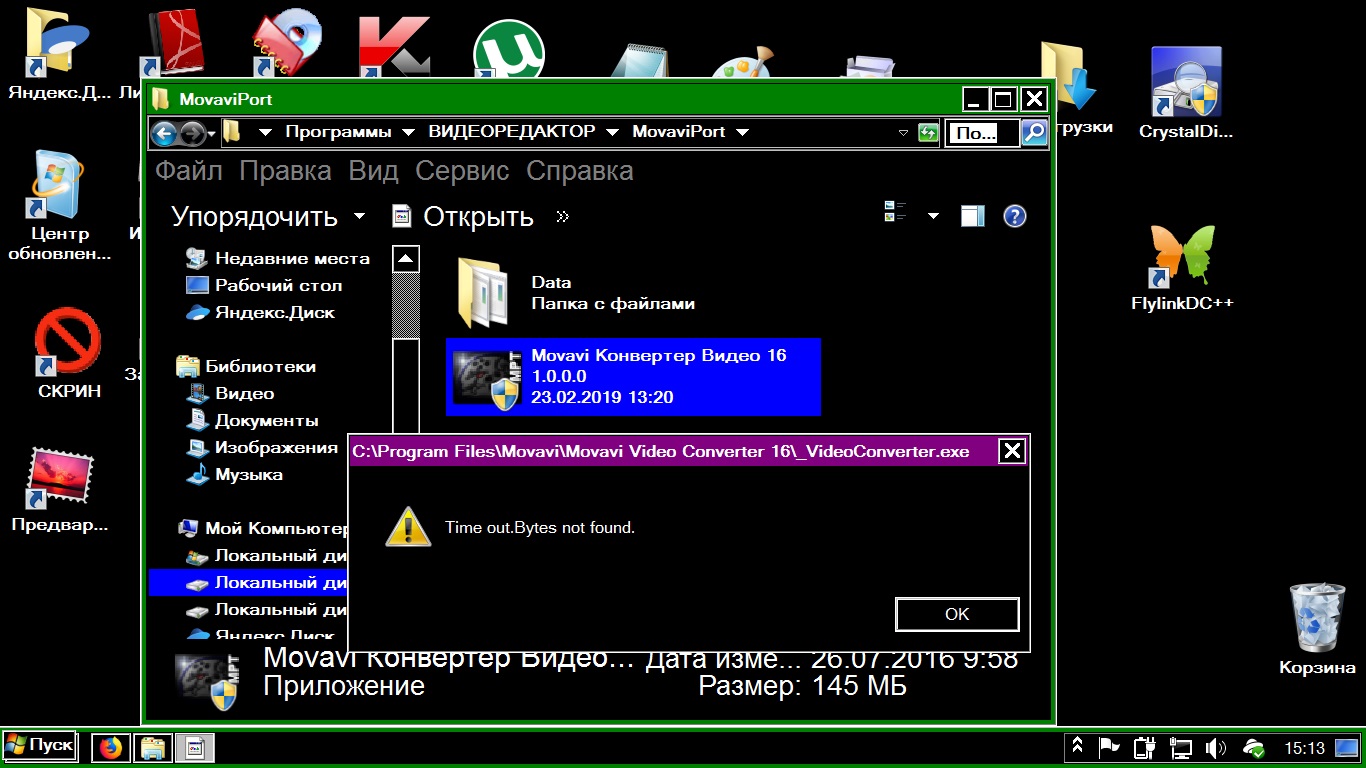1366x768 pixels.
Task: Open the Центр обновления desktop shortcut
Action: click(60, 205)
